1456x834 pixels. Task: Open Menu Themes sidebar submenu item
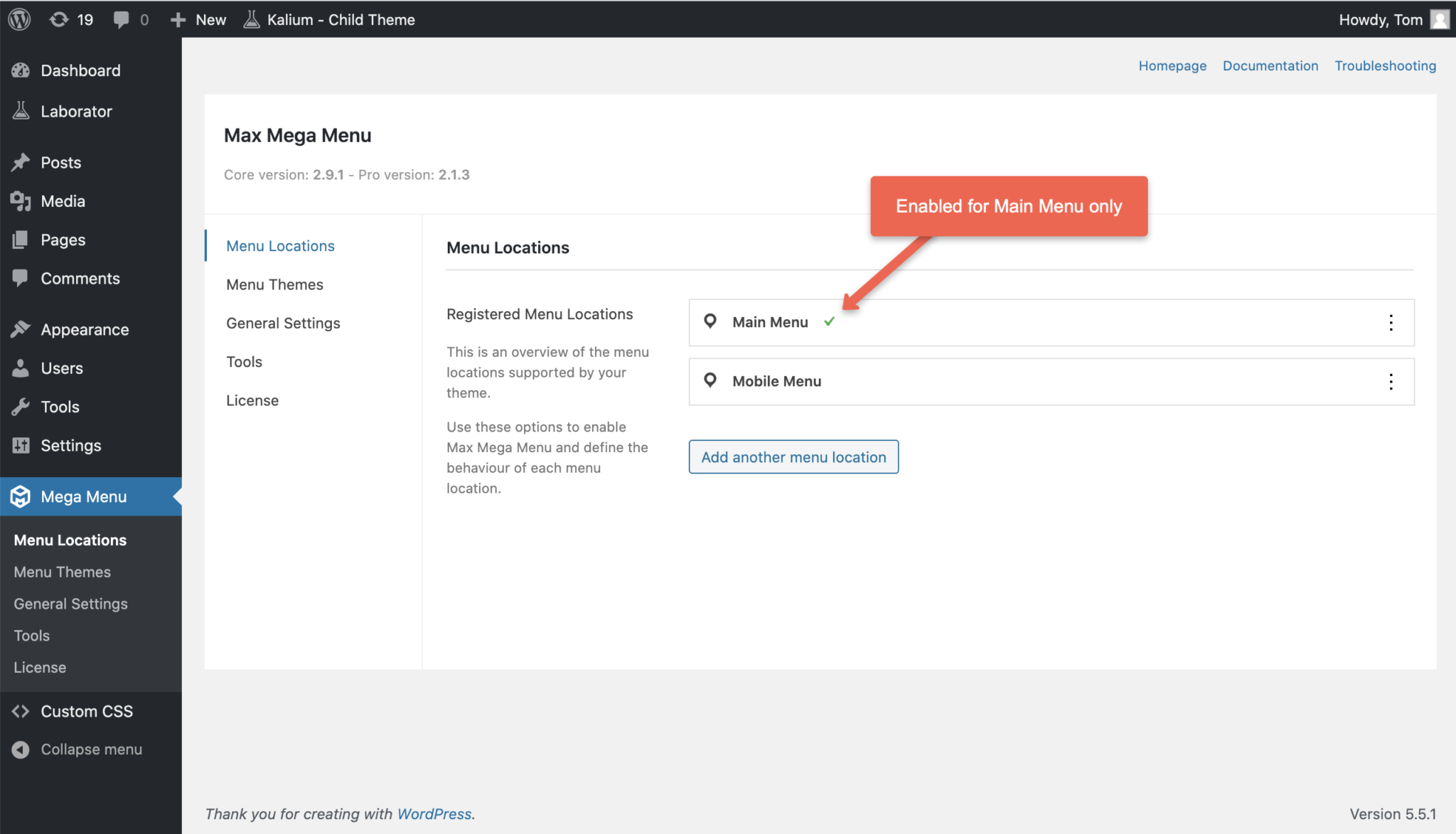point(63,572)
